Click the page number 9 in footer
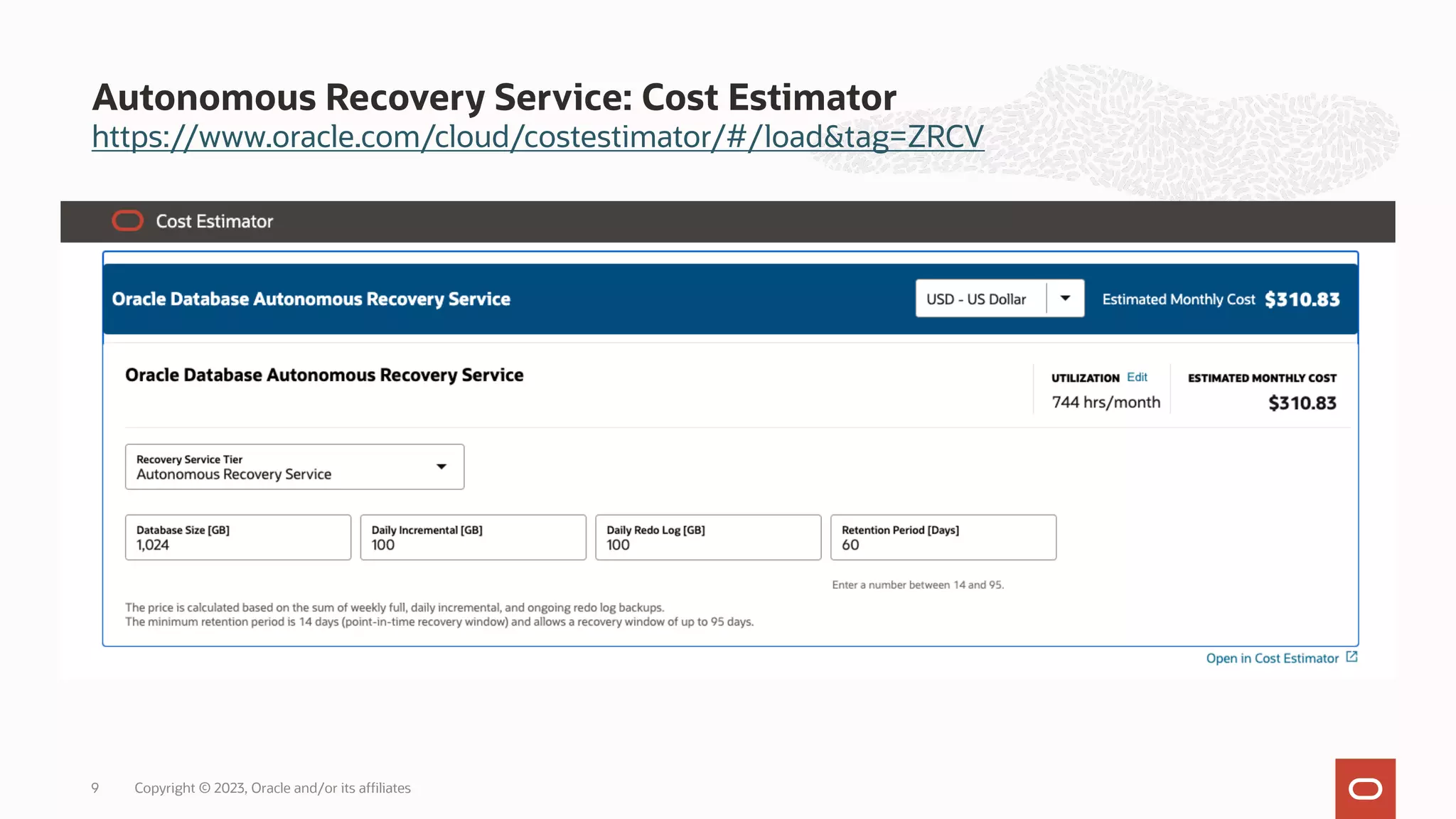 click(95, 788)
